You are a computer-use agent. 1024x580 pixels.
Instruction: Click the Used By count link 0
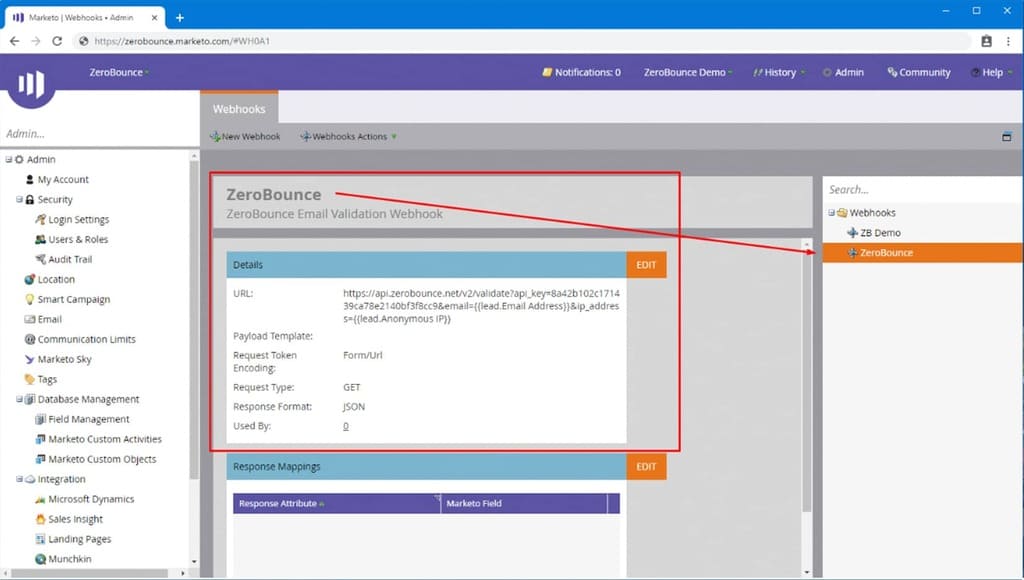(345, 426)
